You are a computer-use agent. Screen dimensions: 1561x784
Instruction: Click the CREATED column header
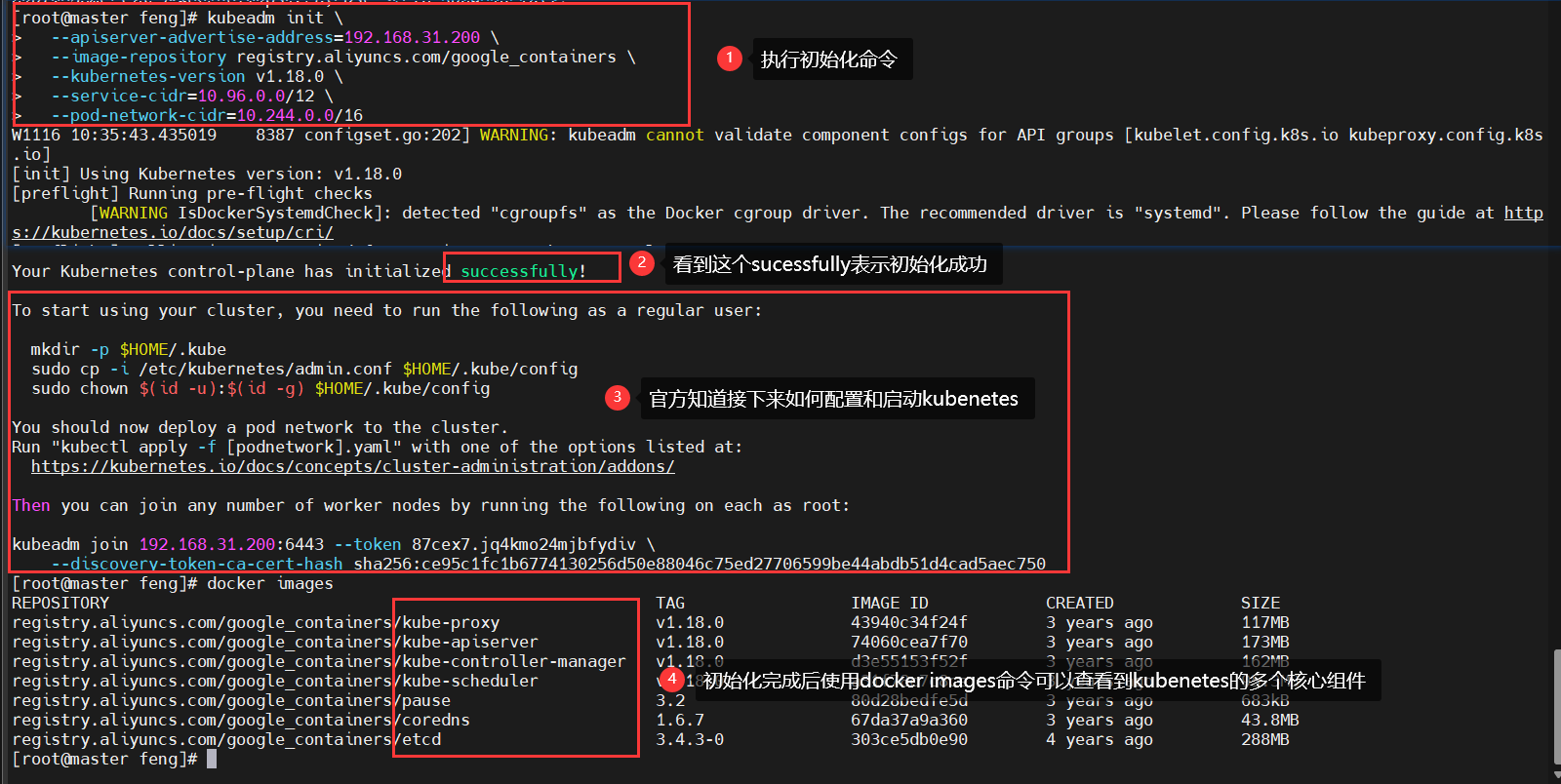pyautogui.click(x=1080, y=603)
